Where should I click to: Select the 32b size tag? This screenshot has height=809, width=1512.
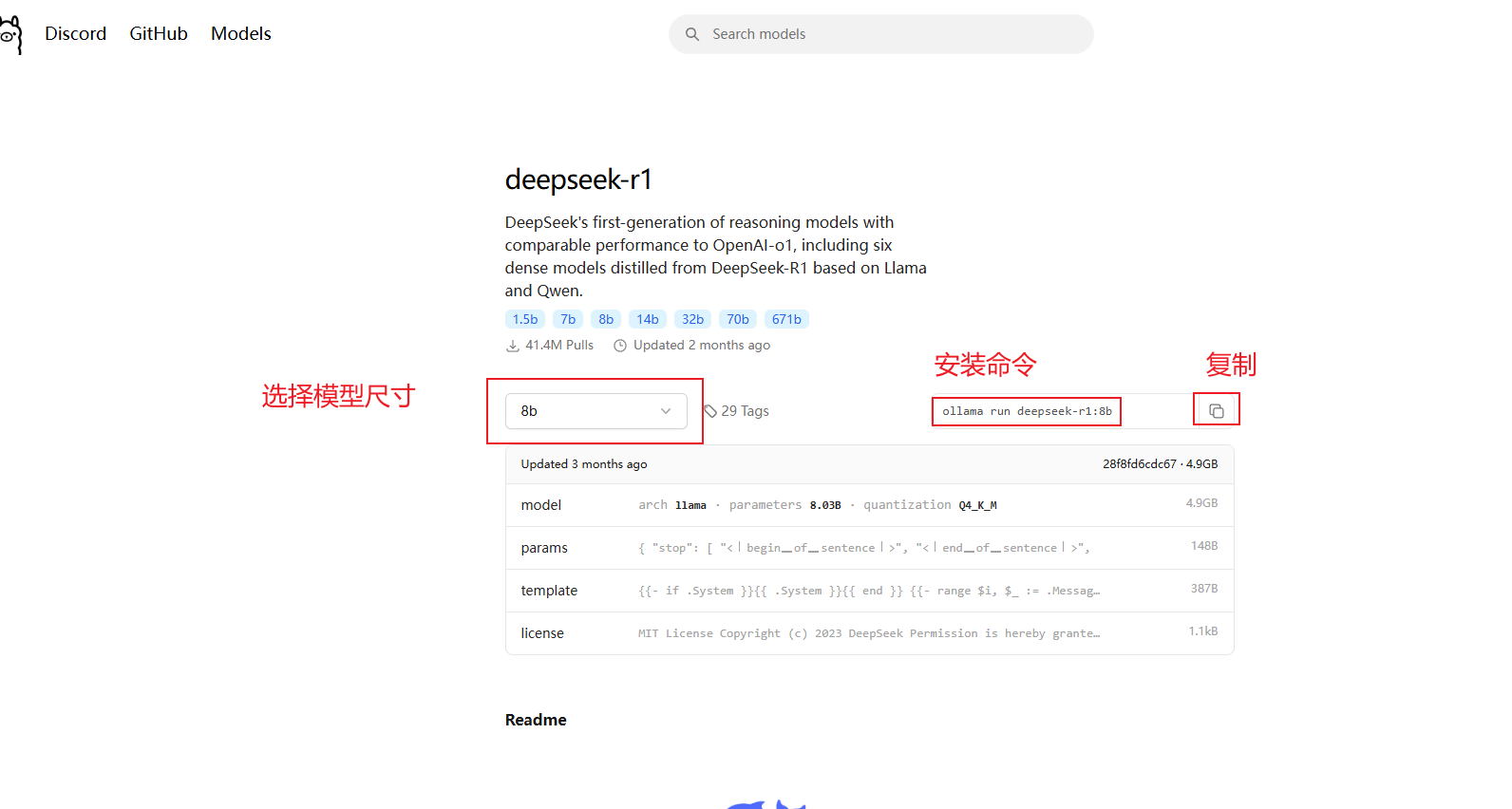click(x=693, y=319)
